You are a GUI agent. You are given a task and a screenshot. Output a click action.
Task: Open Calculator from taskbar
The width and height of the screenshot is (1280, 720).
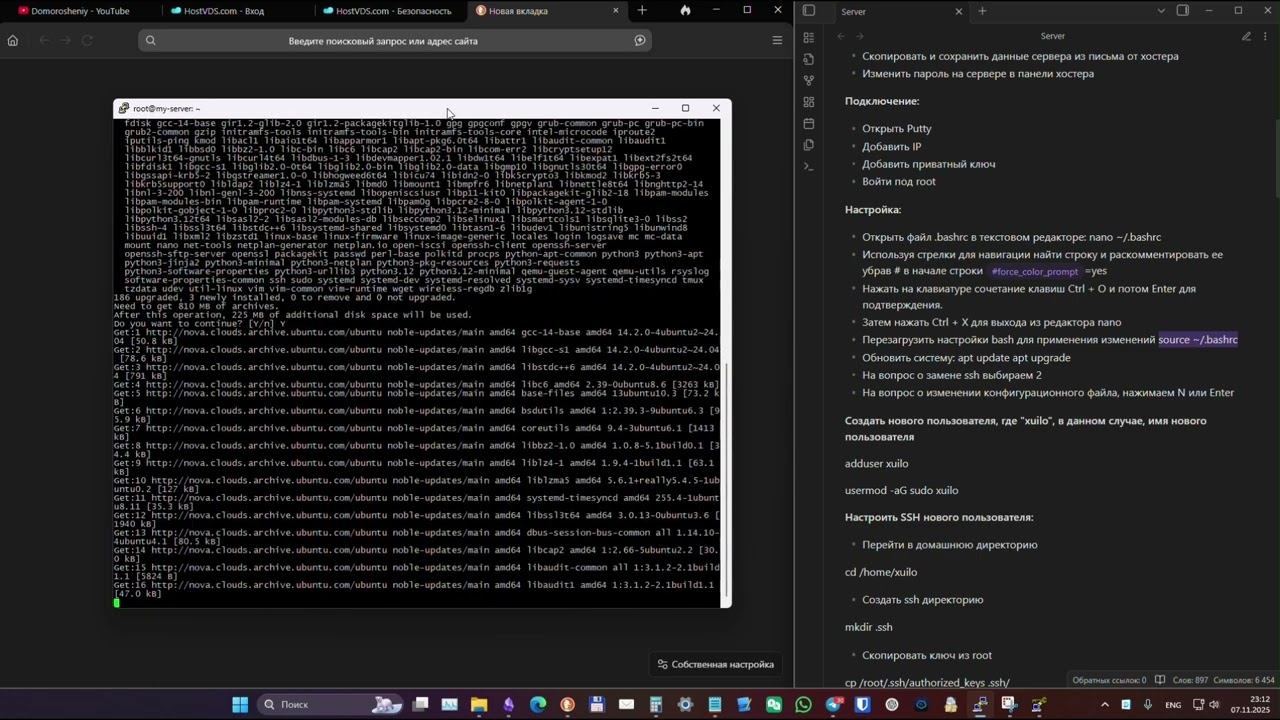click(x=656, y=705)
